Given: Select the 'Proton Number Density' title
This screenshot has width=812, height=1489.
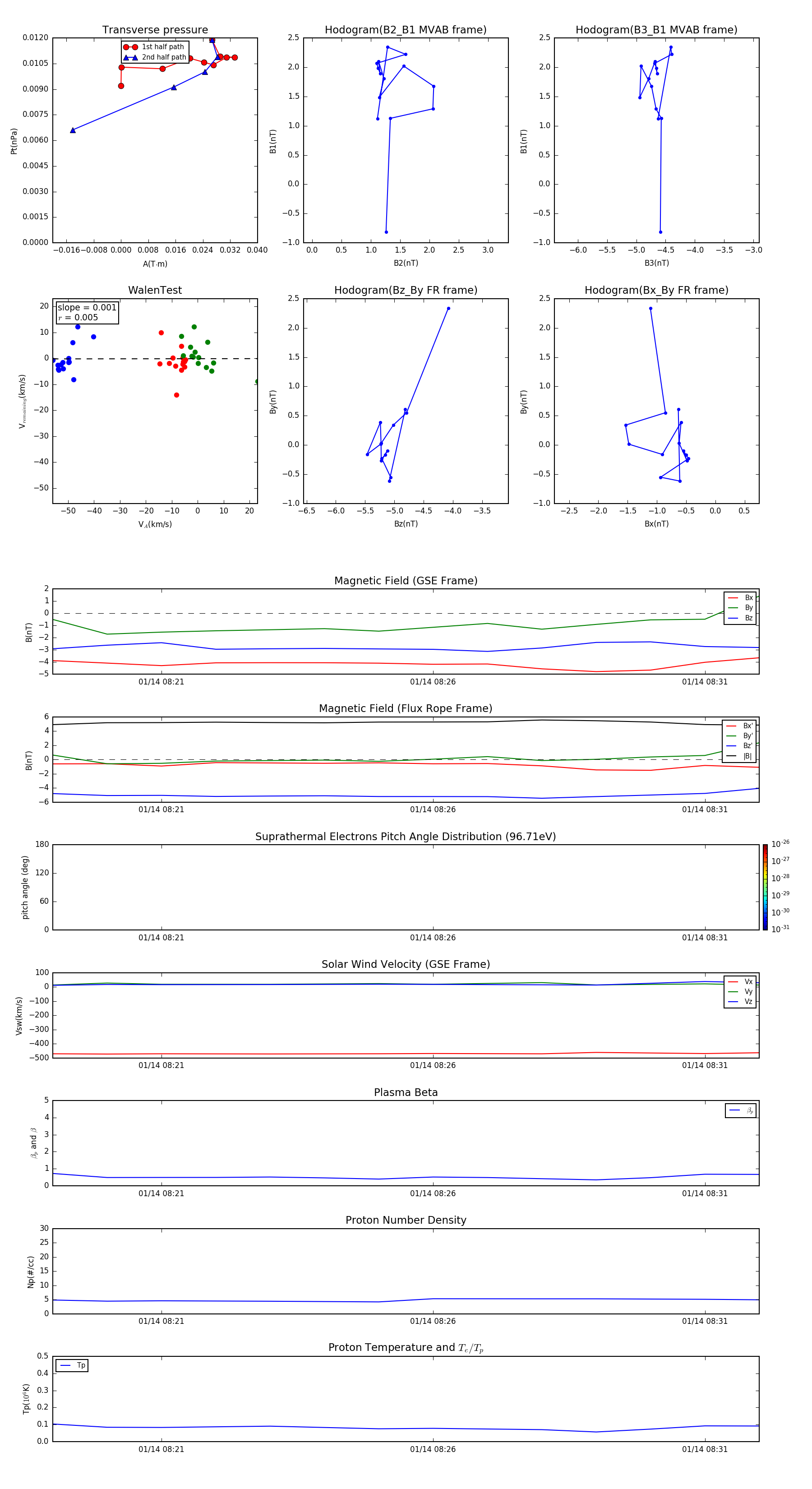Looking at the screenshot, I should pyautogui.click(x=406, y=1220).
